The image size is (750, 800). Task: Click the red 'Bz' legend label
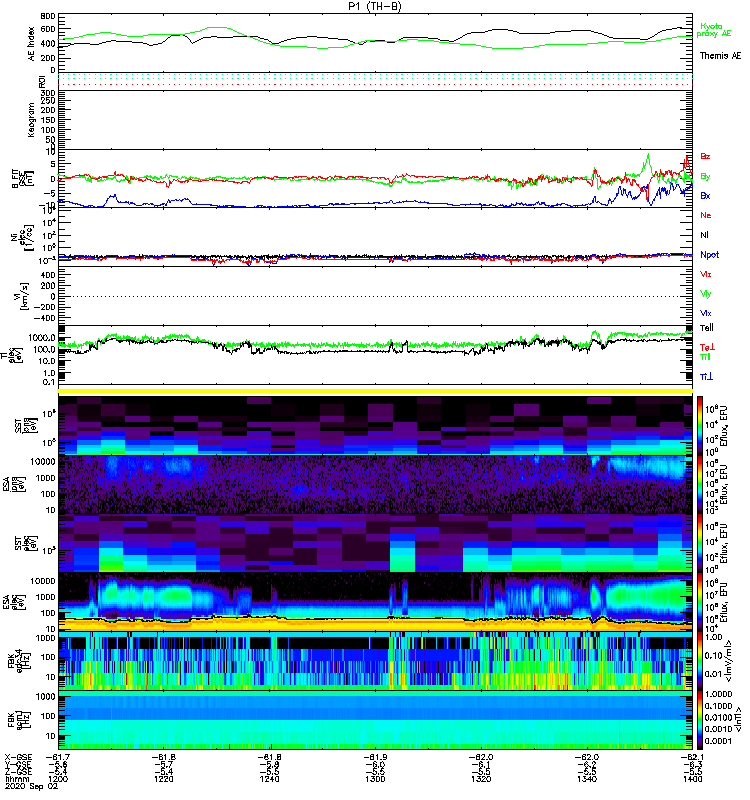705,157
